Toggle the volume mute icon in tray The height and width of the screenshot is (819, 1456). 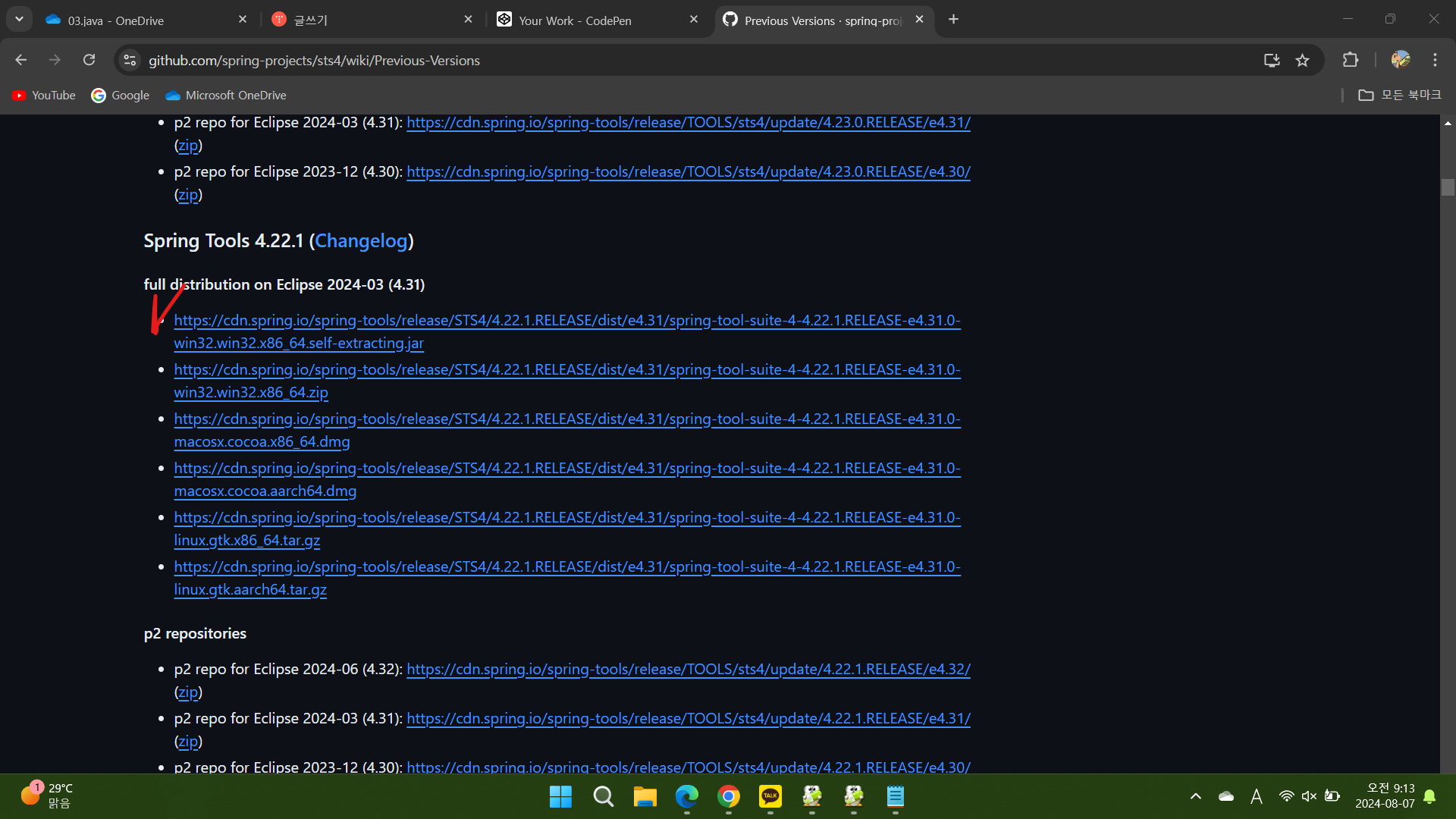click(x=1309, y=796)
